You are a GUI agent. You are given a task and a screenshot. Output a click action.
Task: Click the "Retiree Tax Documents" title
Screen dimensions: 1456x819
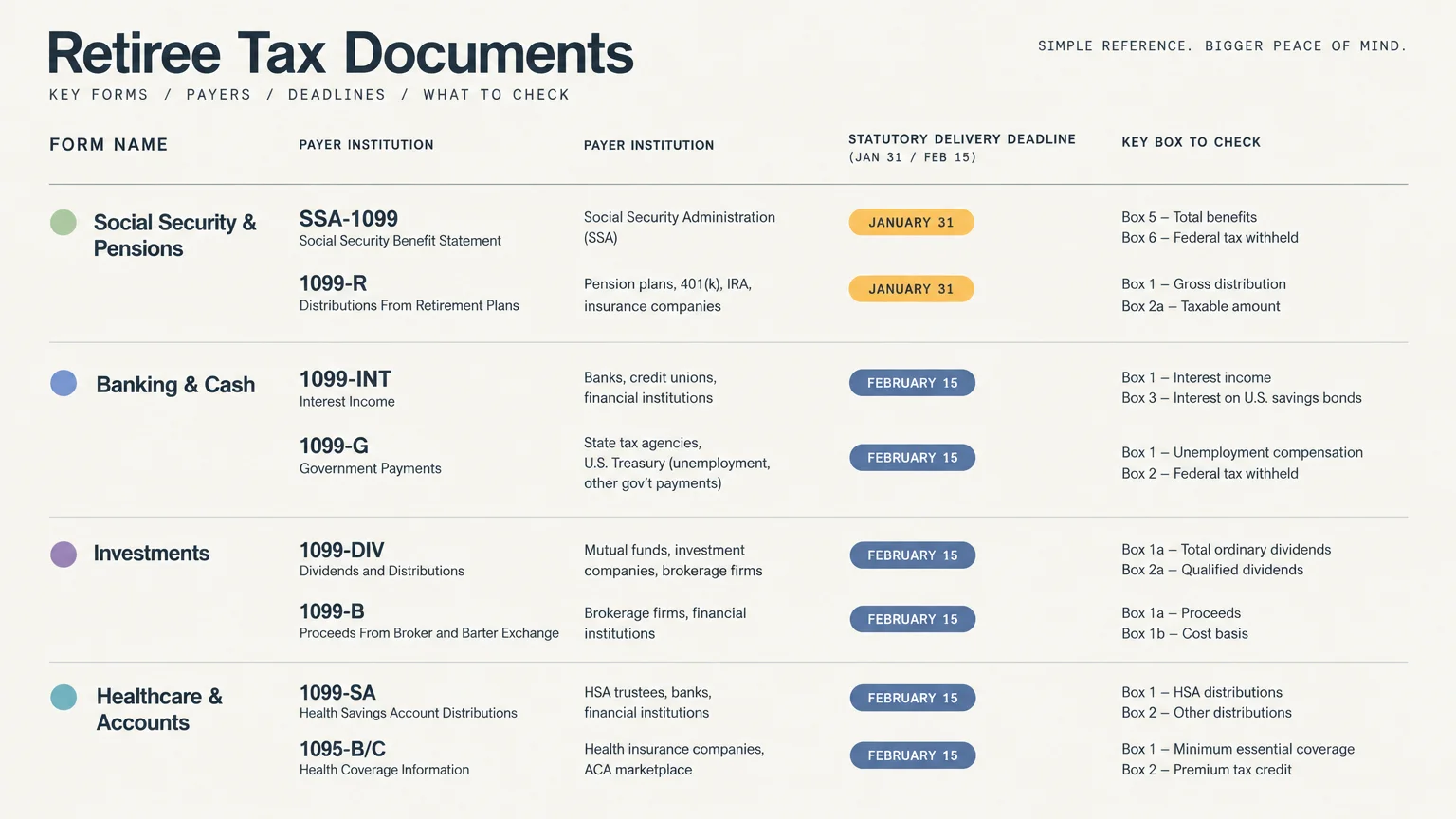pos(340,53)
